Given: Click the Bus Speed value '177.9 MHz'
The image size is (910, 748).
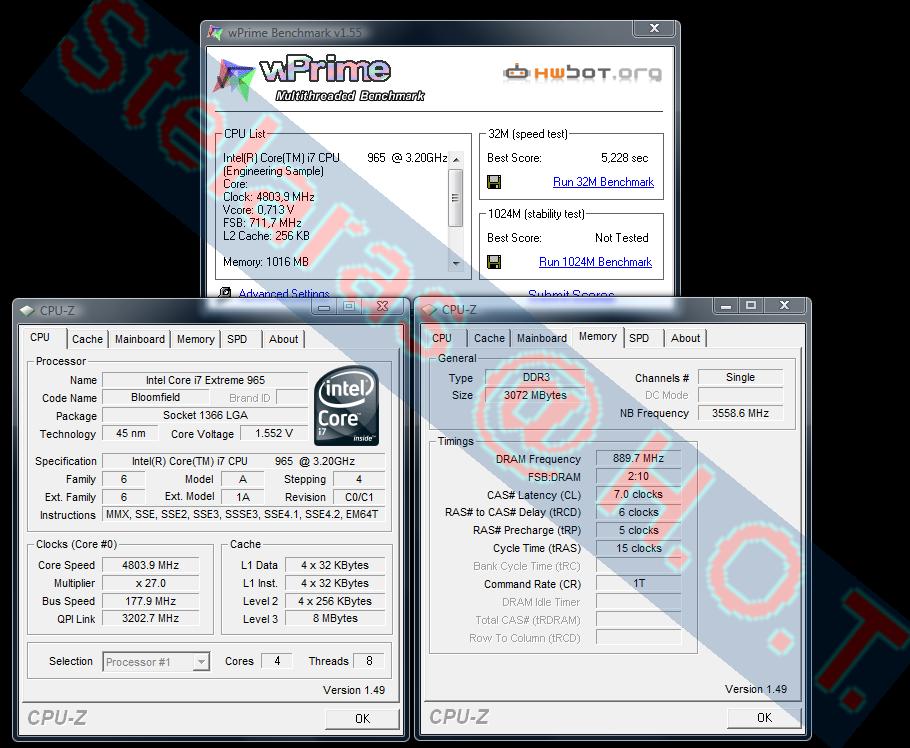Looking at the screenshot, I should (x=150, y=601).
